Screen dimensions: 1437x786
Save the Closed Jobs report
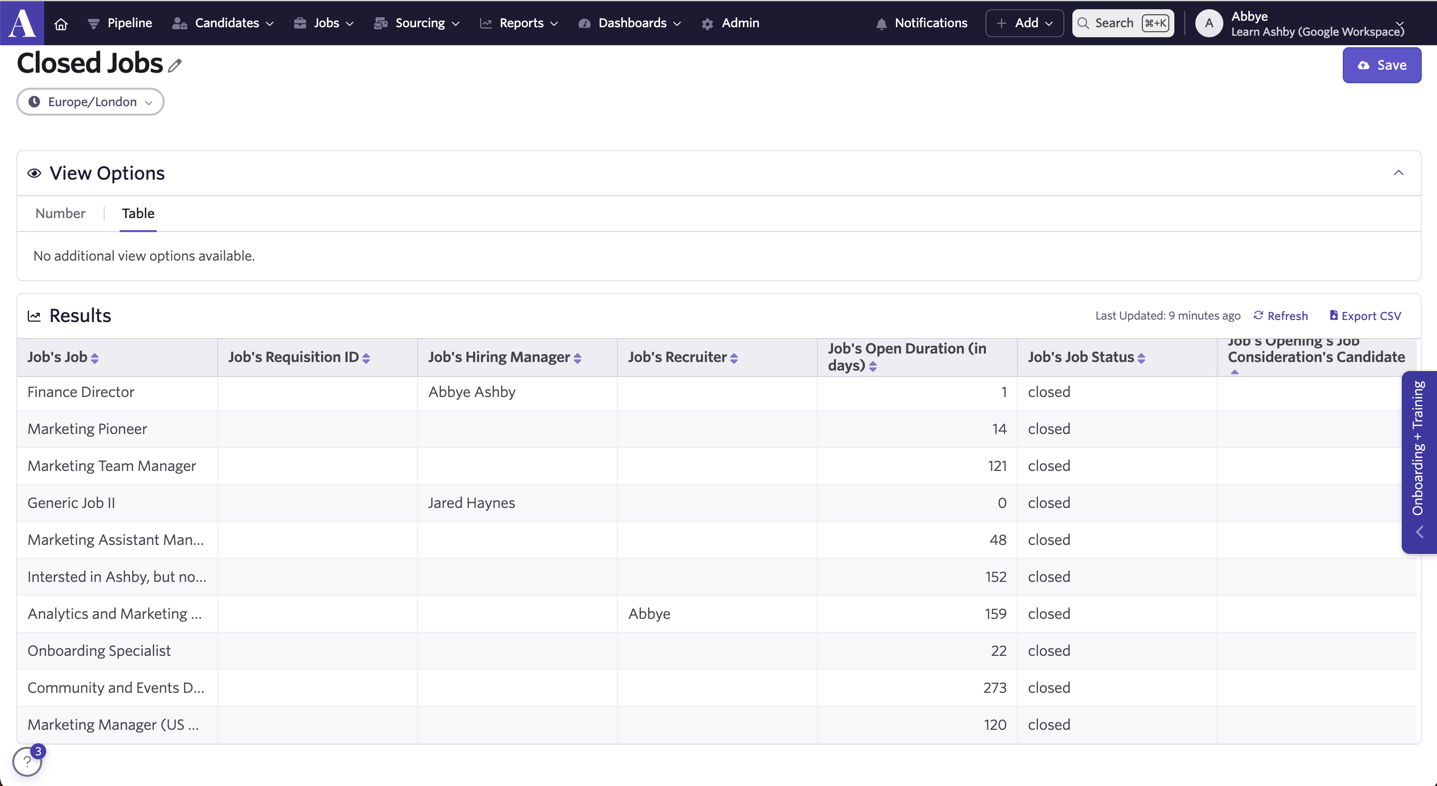click(x=1381, y=65)
